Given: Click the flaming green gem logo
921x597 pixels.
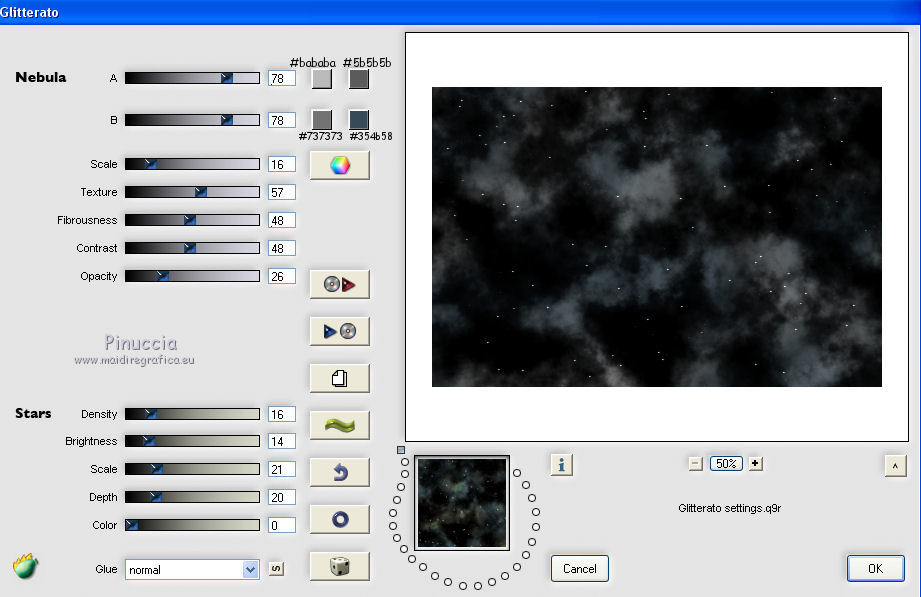Looking at the screenshot, I should (25, 566).
